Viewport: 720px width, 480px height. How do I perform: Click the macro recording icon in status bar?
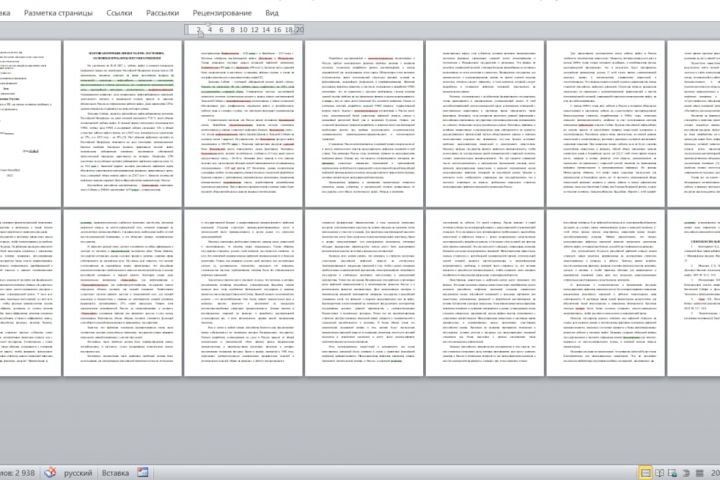(x=143, y=472)
